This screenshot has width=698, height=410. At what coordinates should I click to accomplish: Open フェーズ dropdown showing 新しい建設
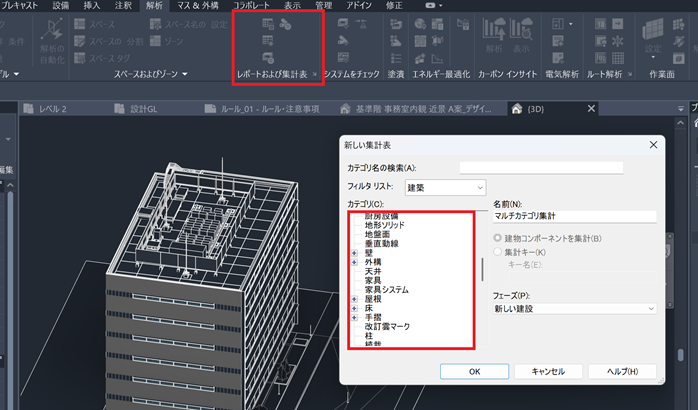(x=575, y=309)
